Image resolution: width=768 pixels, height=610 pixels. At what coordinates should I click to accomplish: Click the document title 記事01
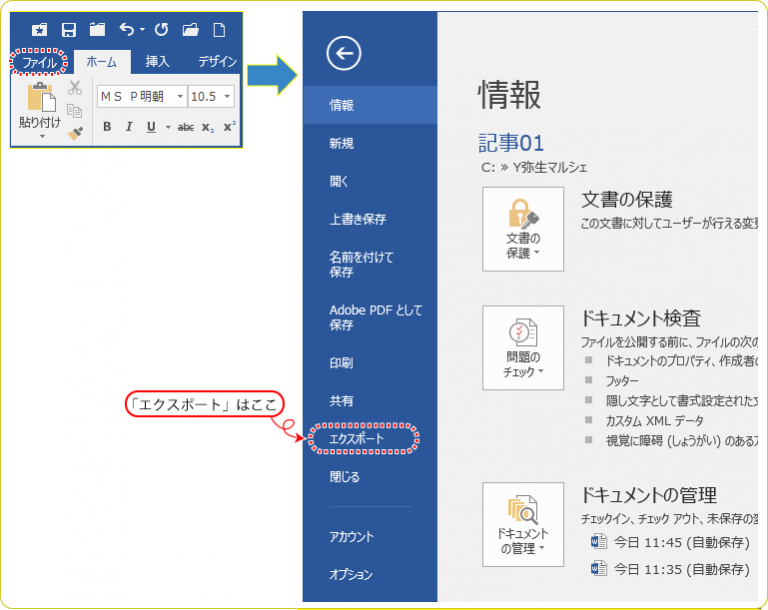511,143
